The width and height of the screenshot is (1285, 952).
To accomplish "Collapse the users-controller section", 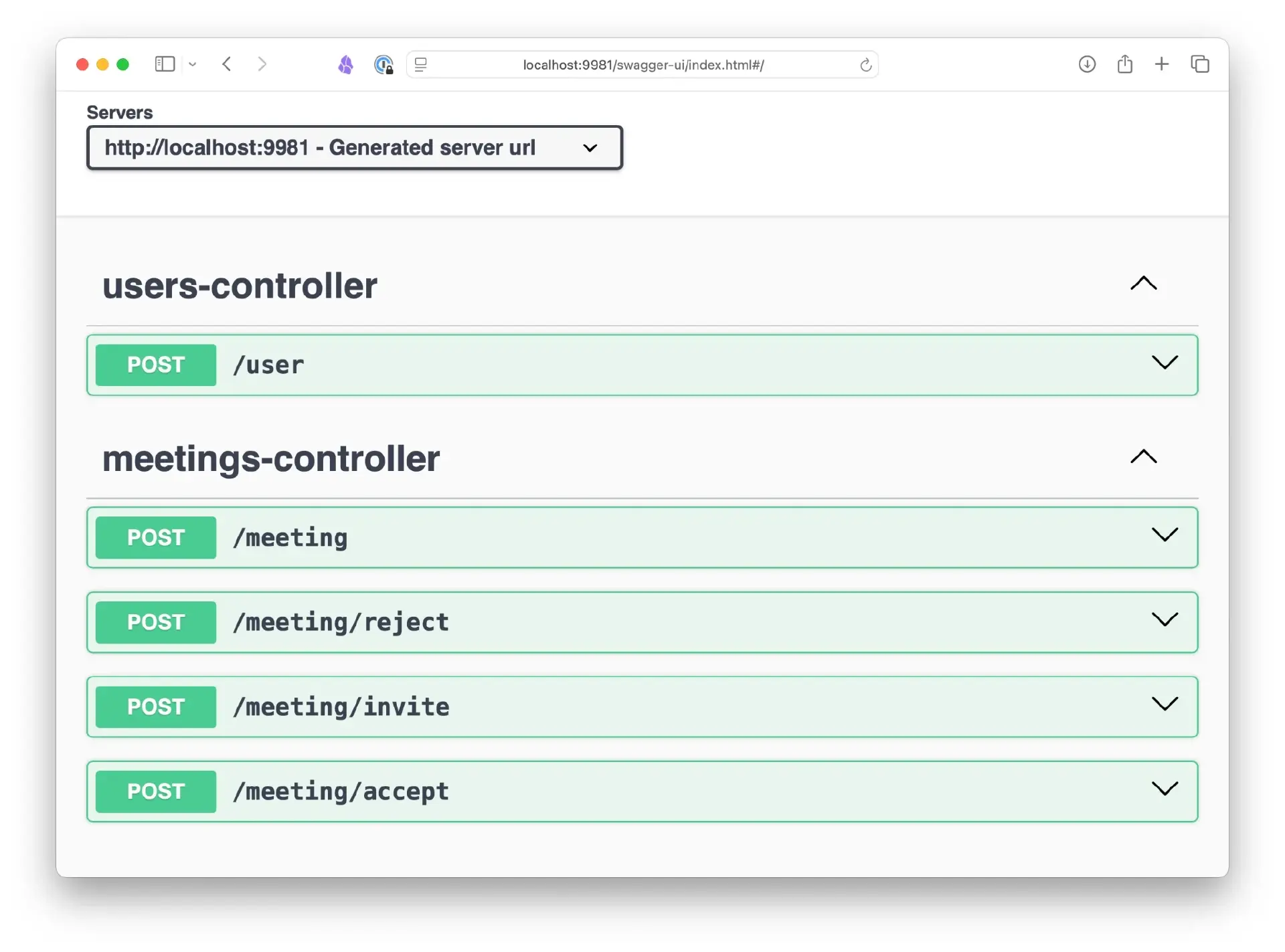I will coord(1143,284).
